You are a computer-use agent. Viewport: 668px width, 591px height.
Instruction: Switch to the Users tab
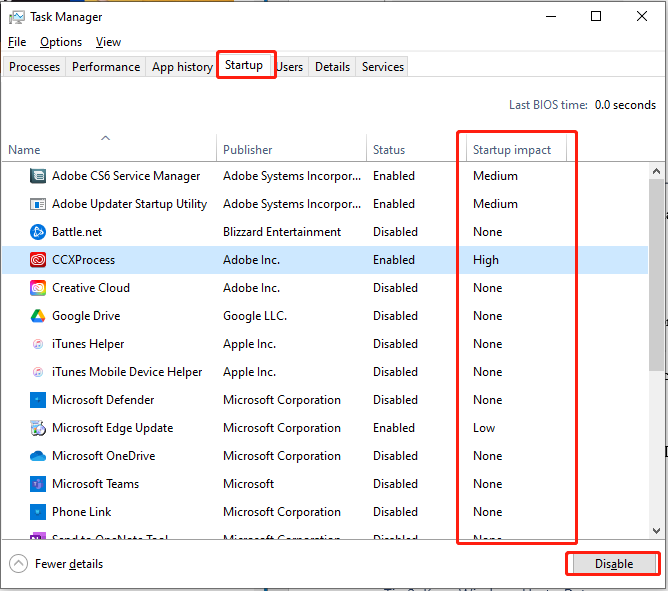click(290, 67)
